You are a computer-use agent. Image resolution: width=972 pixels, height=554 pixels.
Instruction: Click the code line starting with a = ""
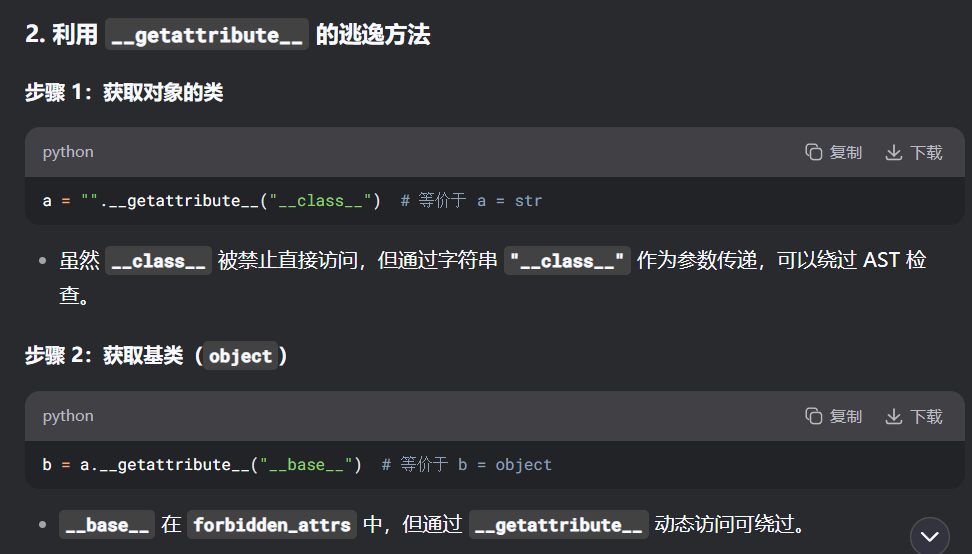click(211, 201)
